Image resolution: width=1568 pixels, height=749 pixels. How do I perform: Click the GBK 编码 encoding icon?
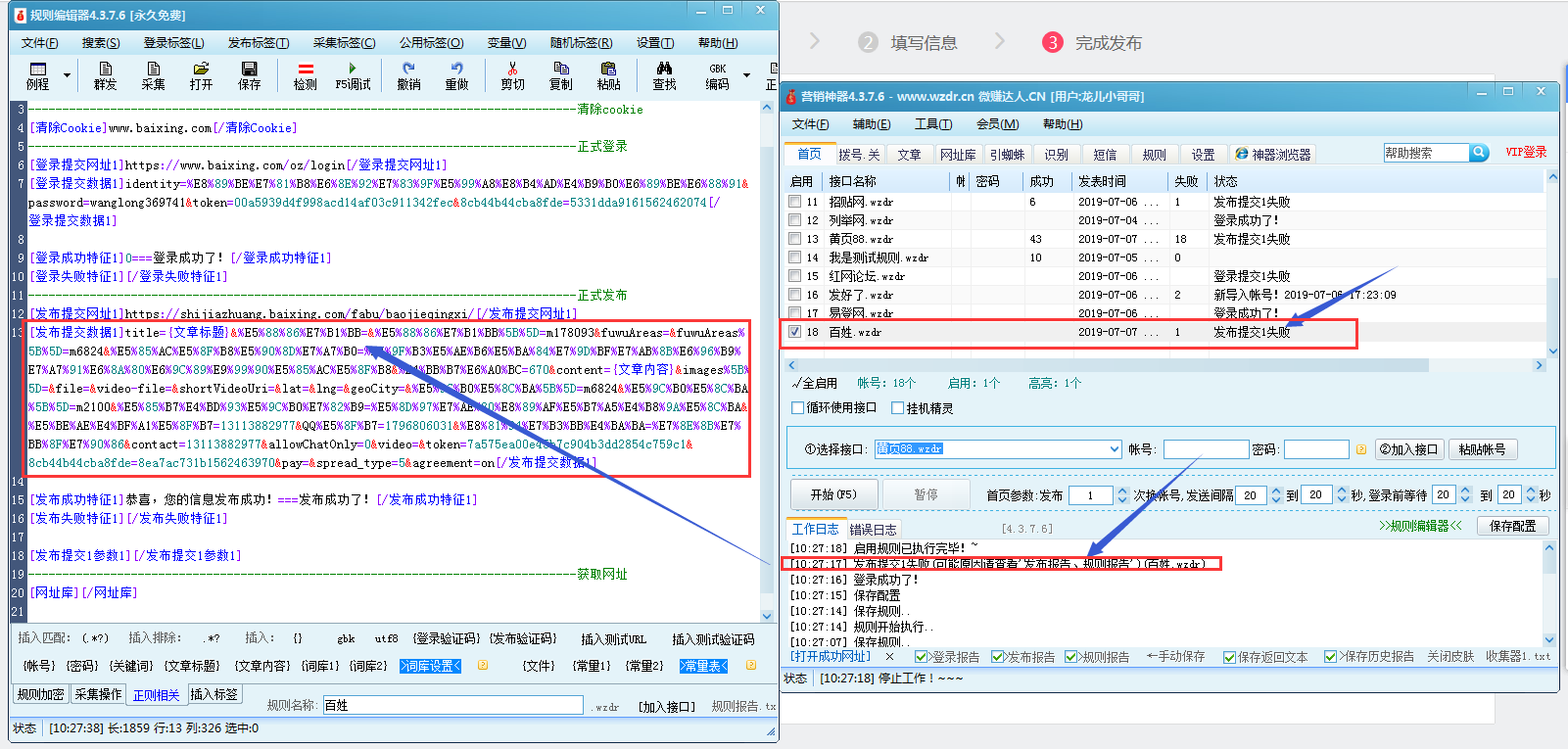pos(718,75)
